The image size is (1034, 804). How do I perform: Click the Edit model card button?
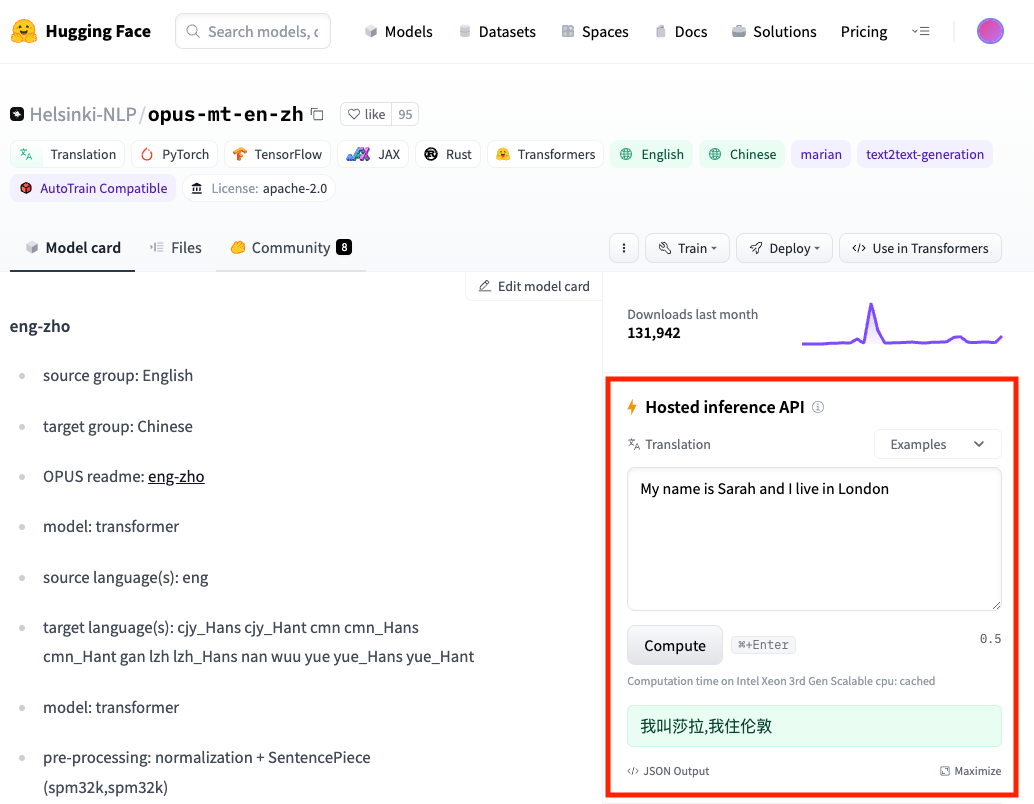click(534, 286)
